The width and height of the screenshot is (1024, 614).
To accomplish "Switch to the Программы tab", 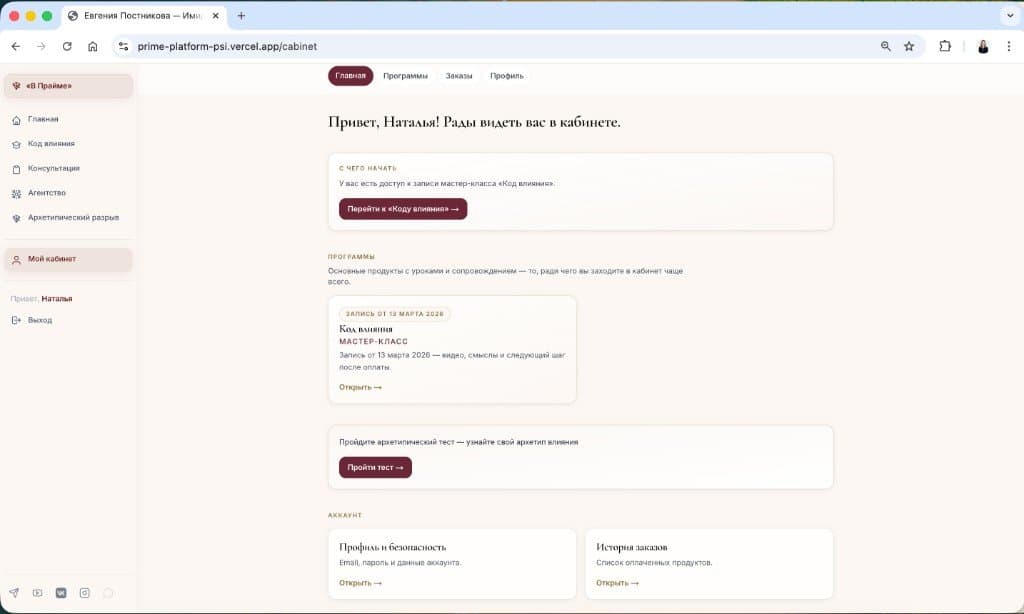I will (405, 76).
